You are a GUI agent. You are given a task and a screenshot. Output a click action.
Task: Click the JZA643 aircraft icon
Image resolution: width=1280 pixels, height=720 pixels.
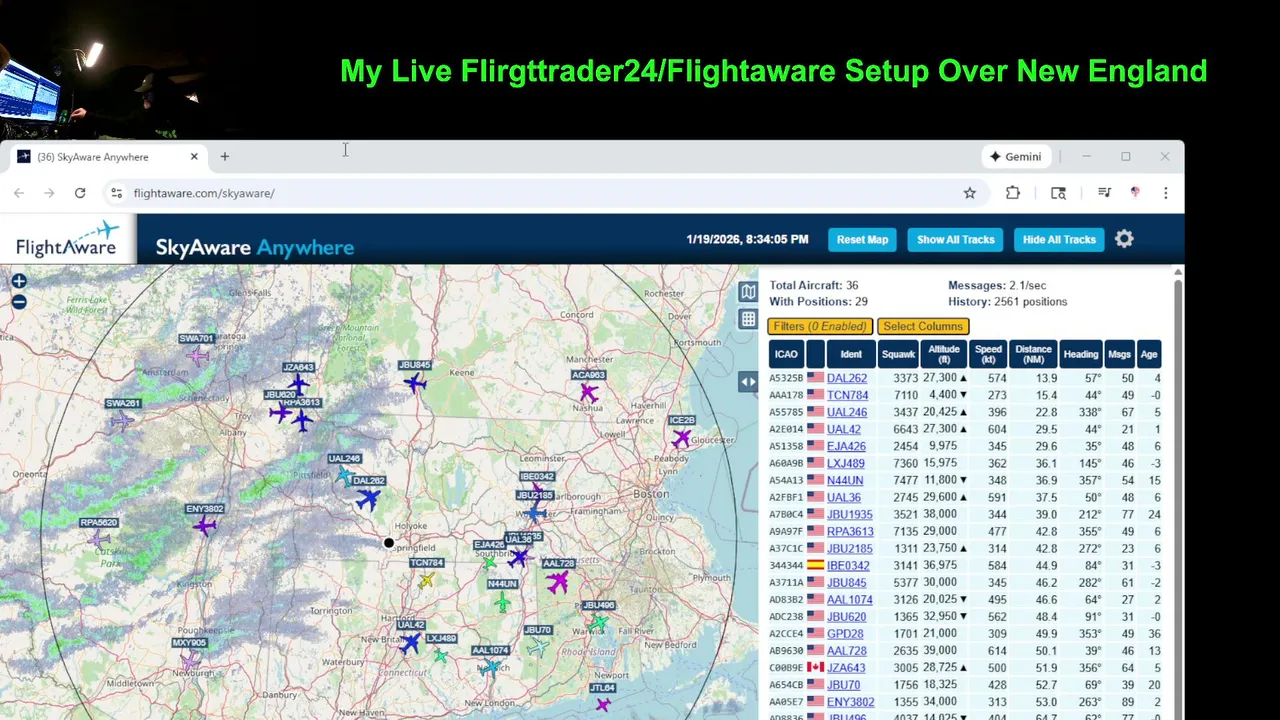tap(298, 384)
